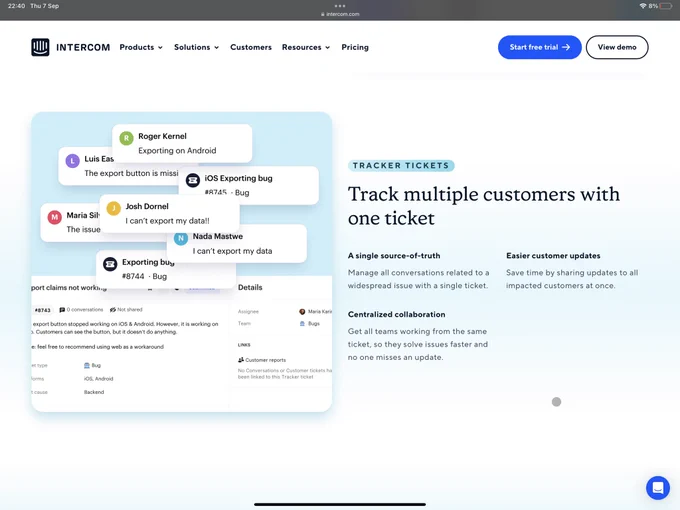
Task: Expand the Products menu
Action: (141, 47)
